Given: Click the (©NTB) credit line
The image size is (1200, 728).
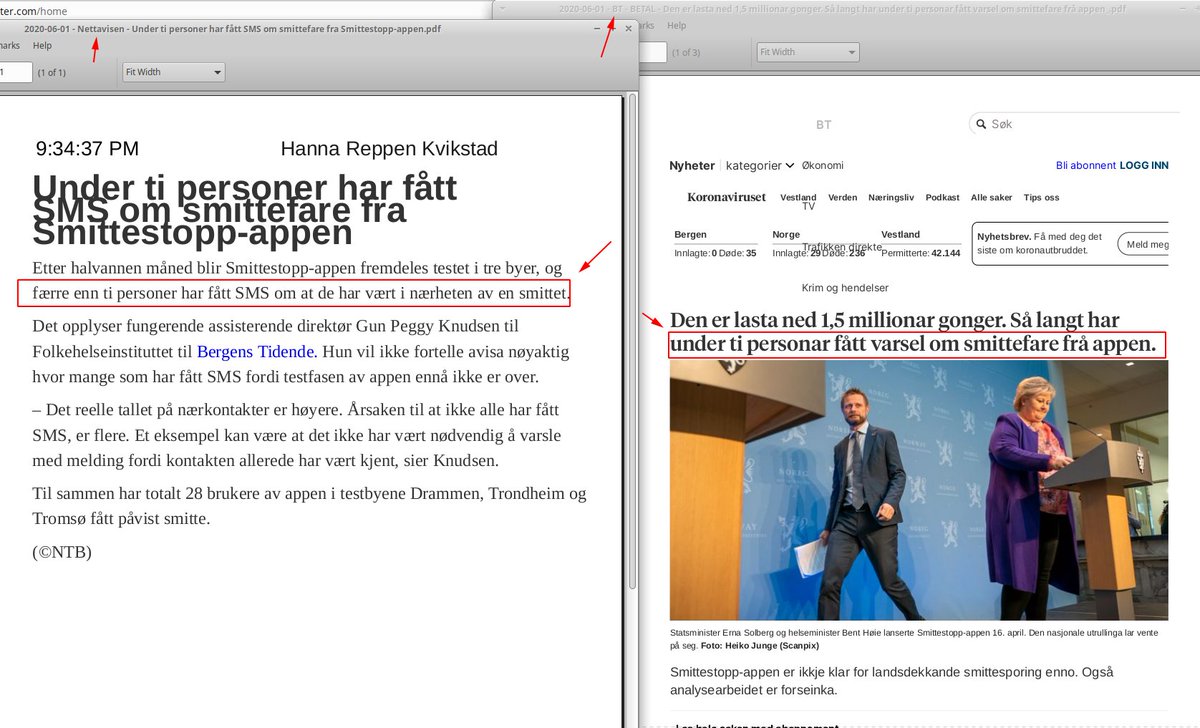Looking at the screenshot, I should click(x=62, y=551).
